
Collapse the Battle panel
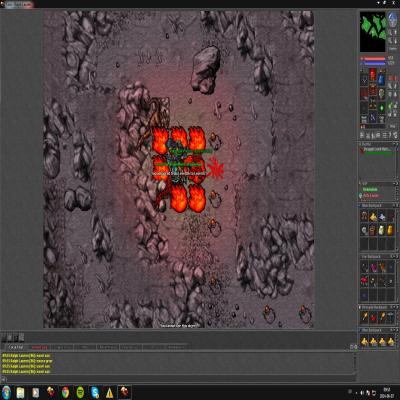coord(394,144)
